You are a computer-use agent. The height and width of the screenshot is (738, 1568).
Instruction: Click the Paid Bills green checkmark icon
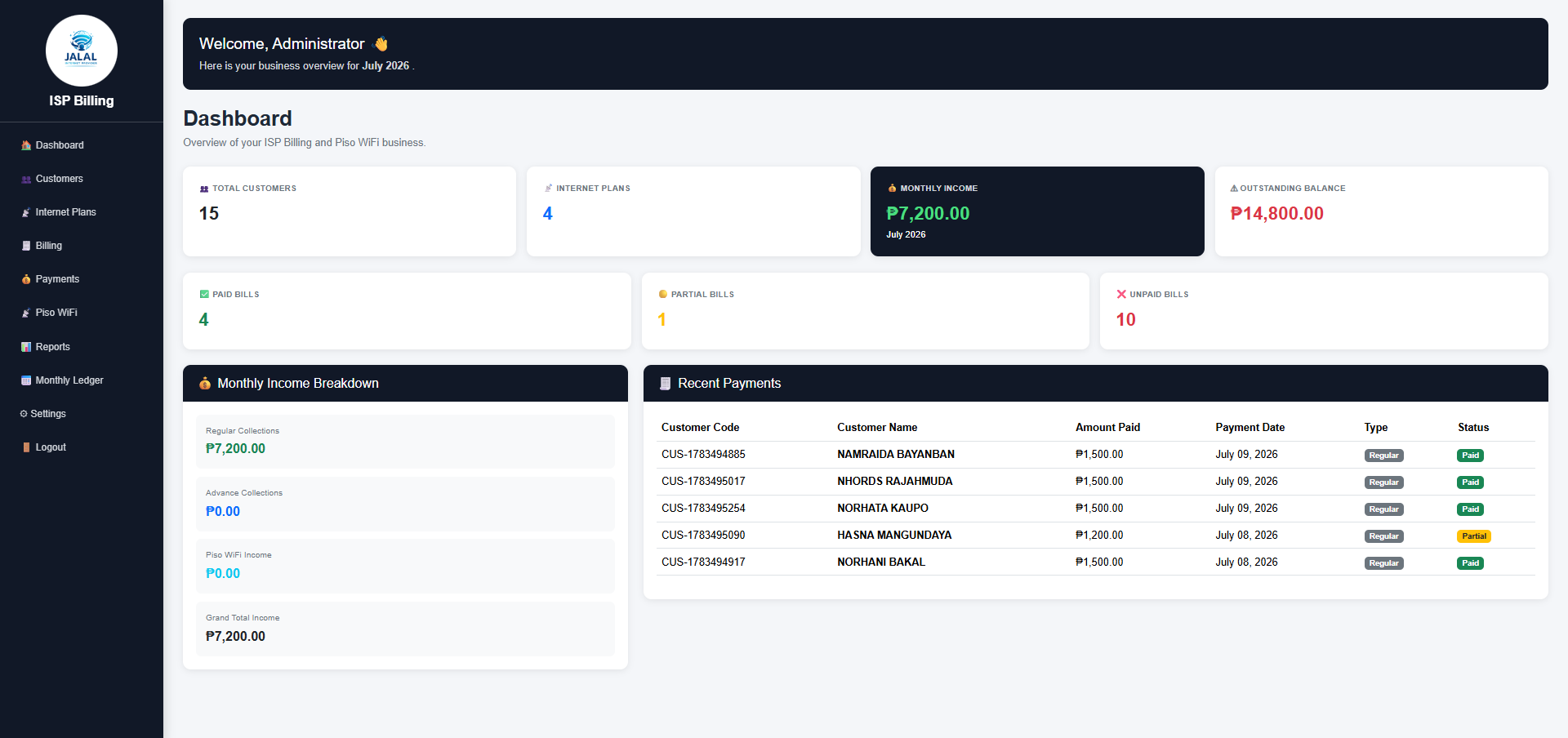pyautogui.click(x=204, y=295)
